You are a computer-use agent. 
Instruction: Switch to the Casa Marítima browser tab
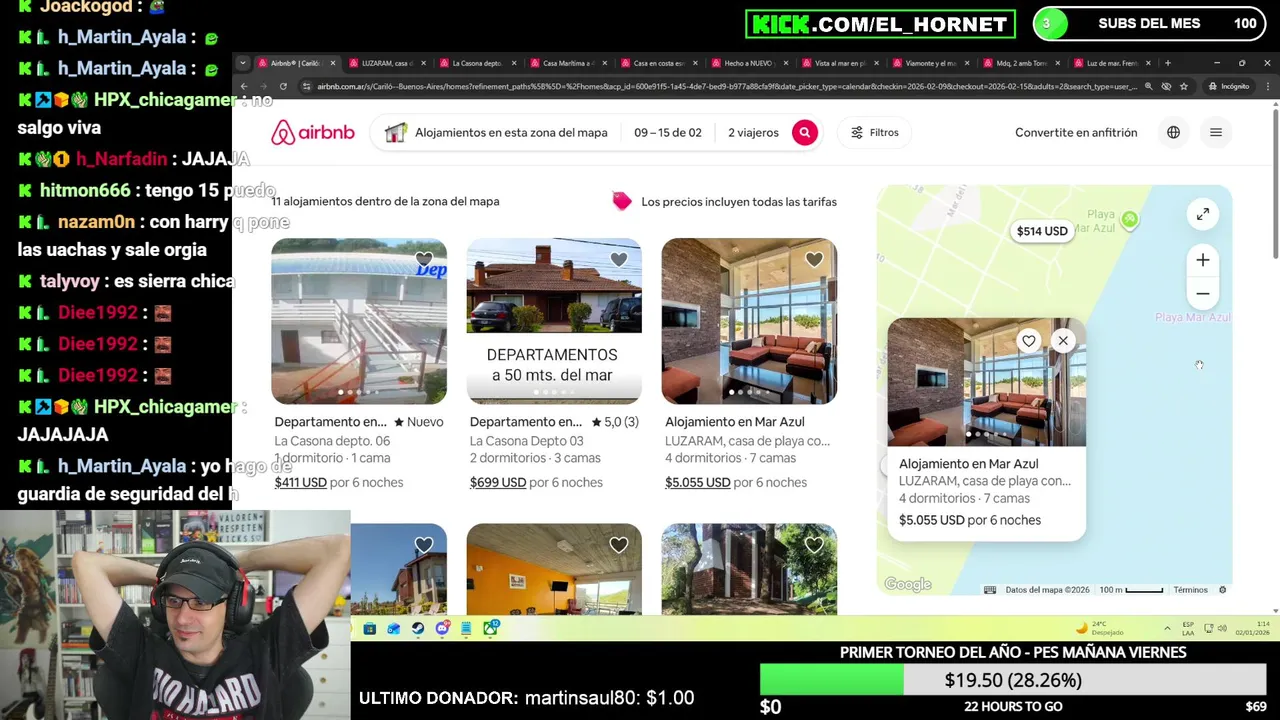click(x=567, y=63)
